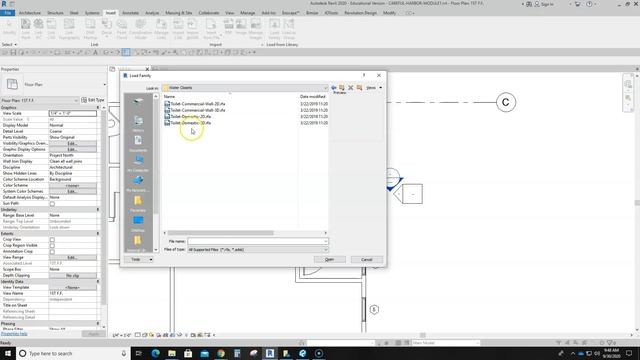The image size is (640, 360).
Task: Click Cancel in Load Family dialog
Action: point(367,260)
